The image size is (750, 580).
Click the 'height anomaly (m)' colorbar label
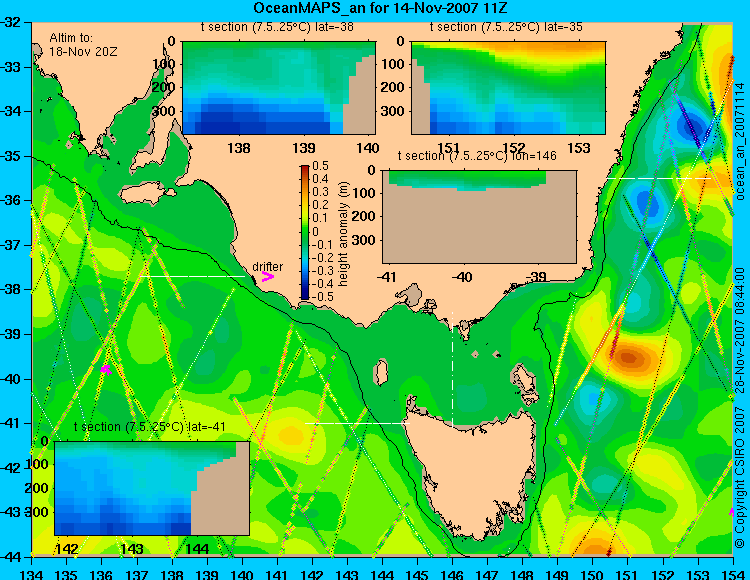pyautogui.click(x=343, y=234)
